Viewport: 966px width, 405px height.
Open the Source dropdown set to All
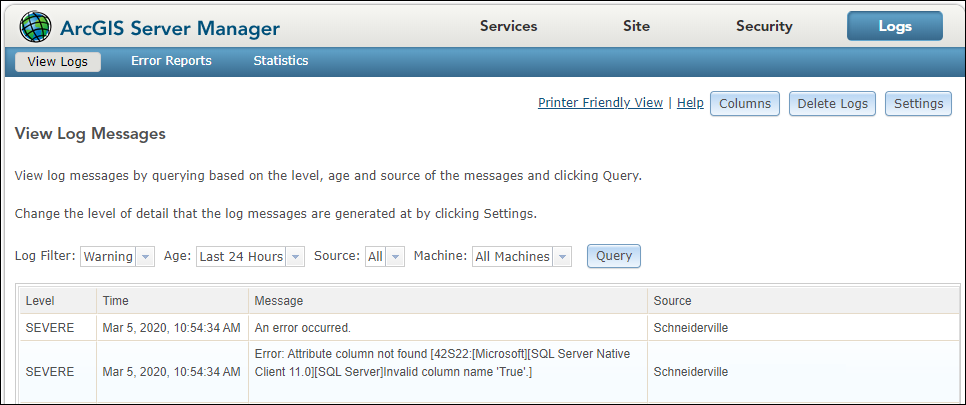click(x=396, y=256)
